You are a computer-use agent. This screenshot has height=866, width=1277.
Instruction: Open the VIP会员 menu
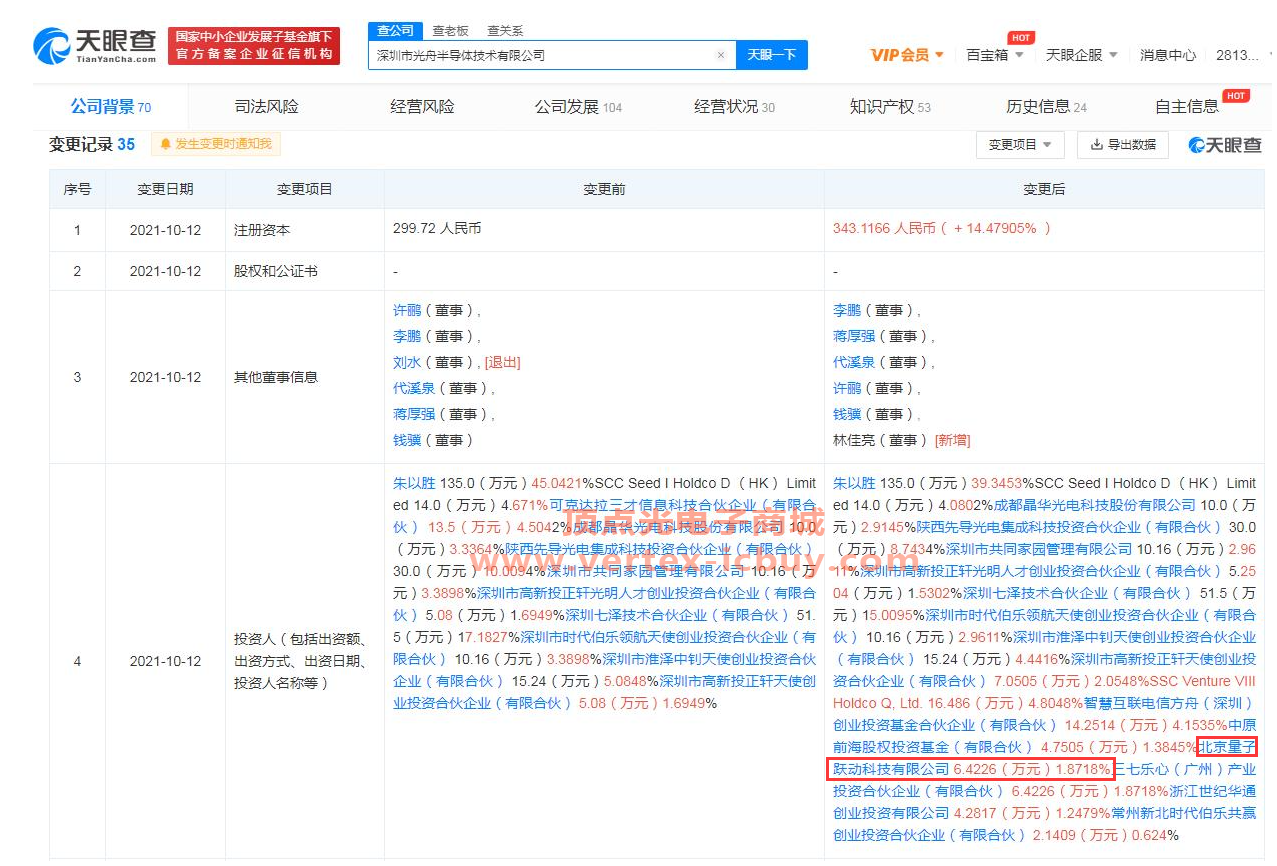(x=905, y=55)
